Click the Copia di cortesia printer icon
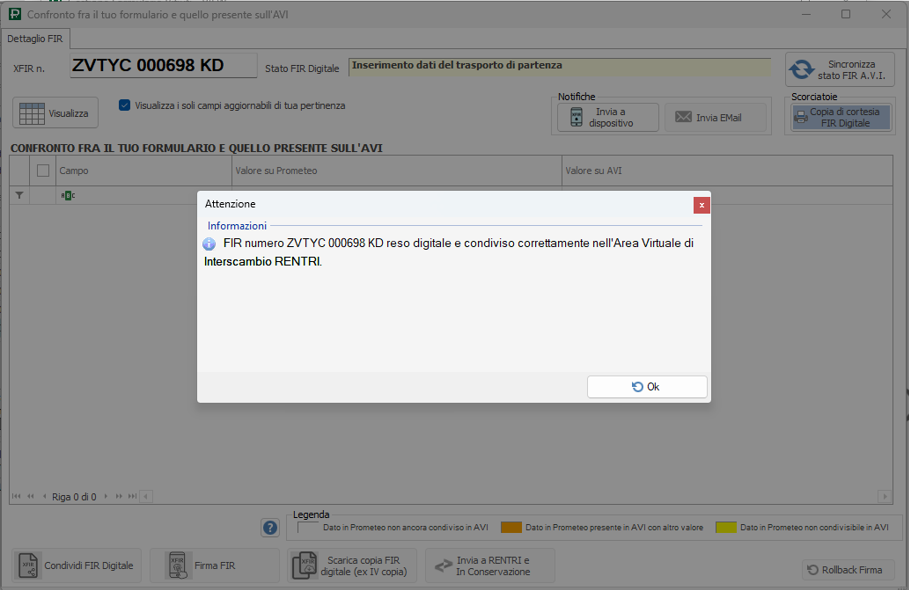 pyautogui.click(x=800, y=118)
